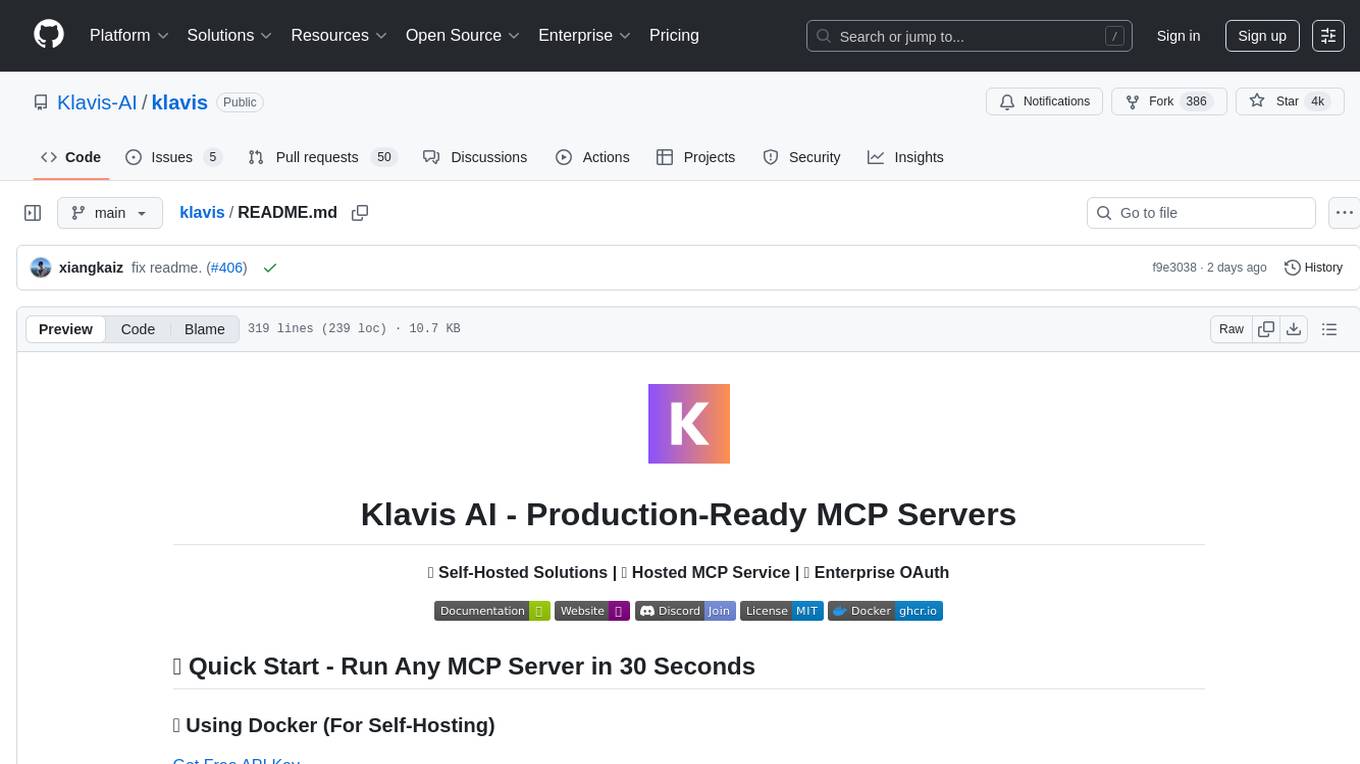Open the Documentation badge
This screenshot has width=1360, height=764.
click(x=492, y=611)
